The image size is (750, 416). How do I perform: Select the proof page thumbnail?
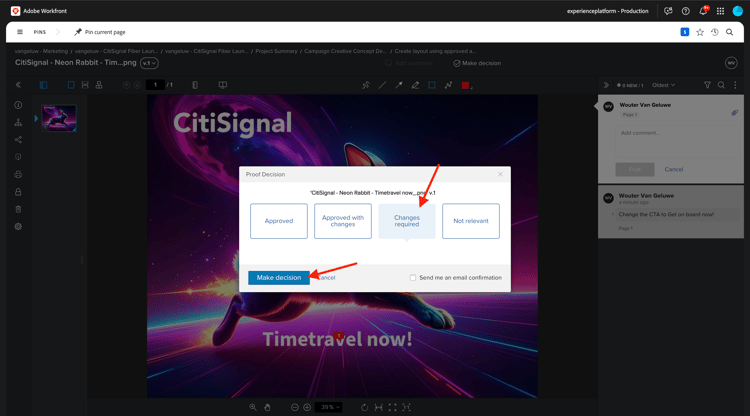click(59, 118)
